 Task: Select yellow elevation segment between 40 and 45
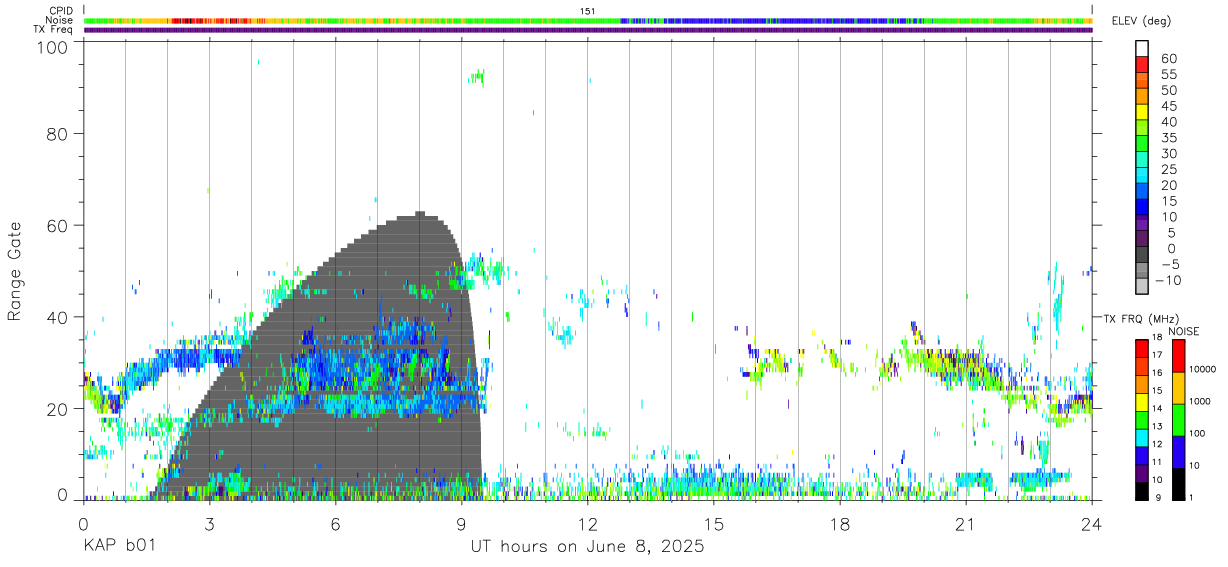[1142, 112]
